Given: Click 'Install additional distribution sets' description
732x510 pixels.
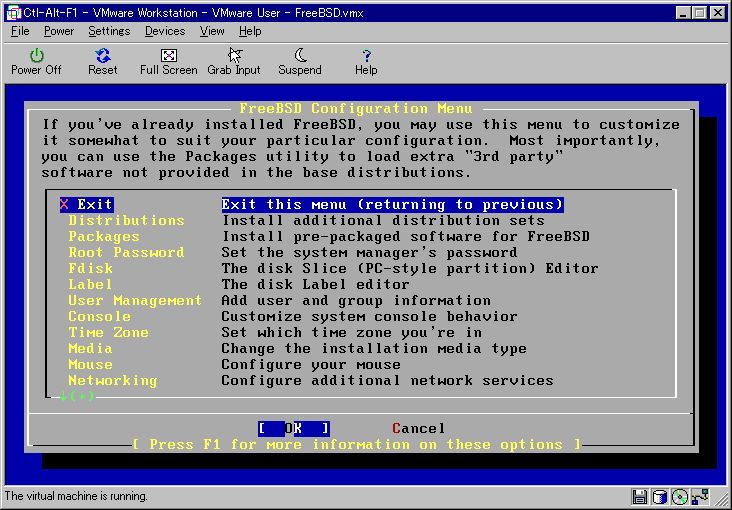Looking at the screenshot, I should tap(383, 220).
